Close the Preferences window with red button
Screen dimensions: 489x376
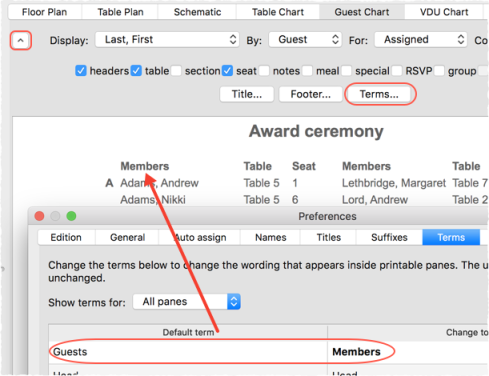click(39, 216)
